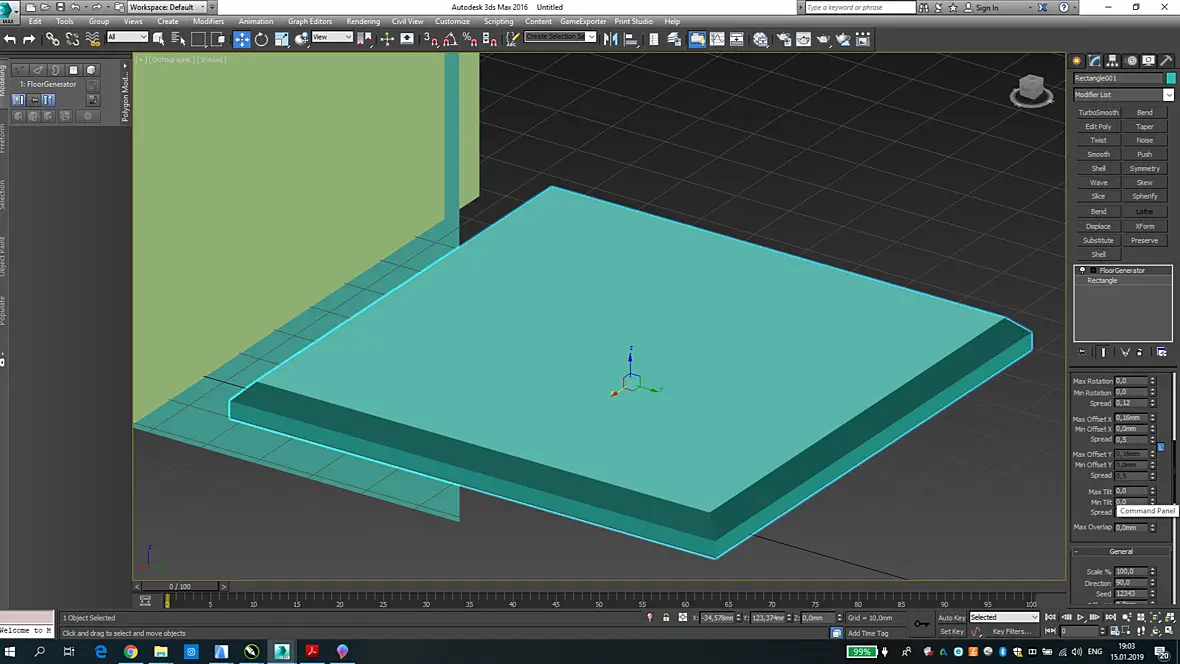The width and height of the screenshot is (1180, 664).
Task: Activate Bind to Space Warp tool
Action: pos(93,39)
